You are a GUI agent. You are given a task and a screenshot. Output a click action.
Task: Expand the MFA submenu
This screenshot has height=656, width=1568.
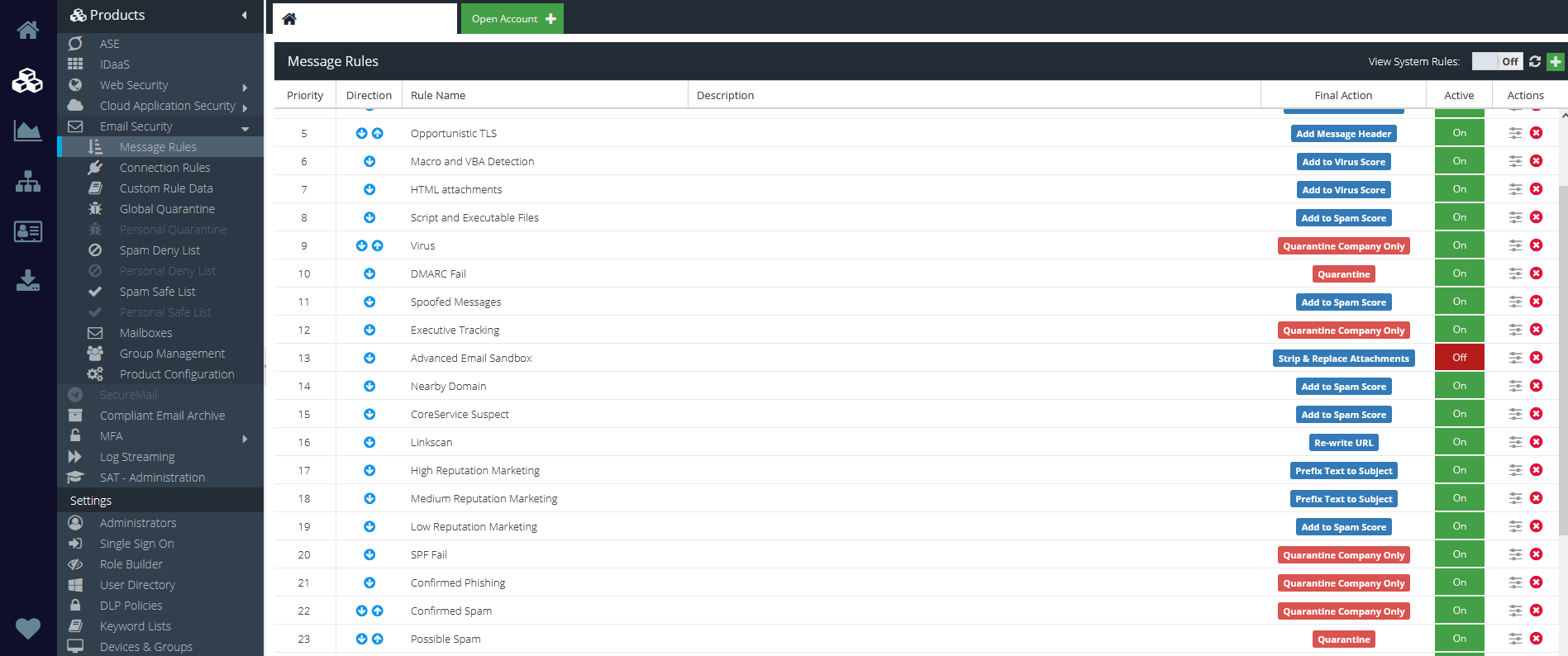point(245,438)
